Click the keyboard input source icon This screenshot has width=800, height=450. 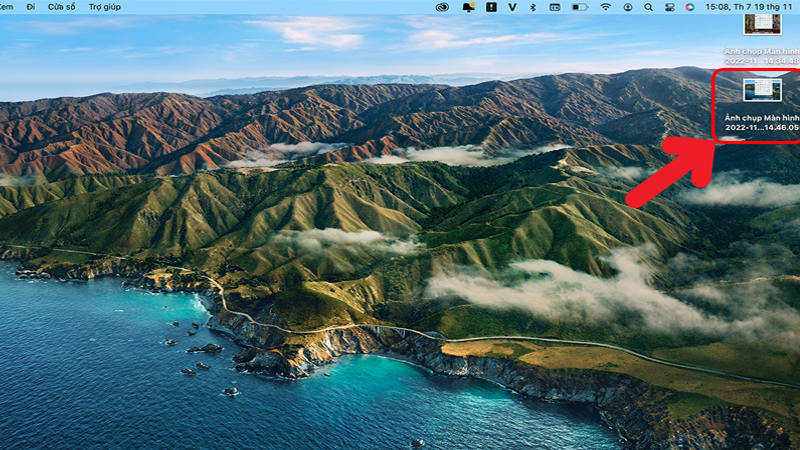coord(555,7)
